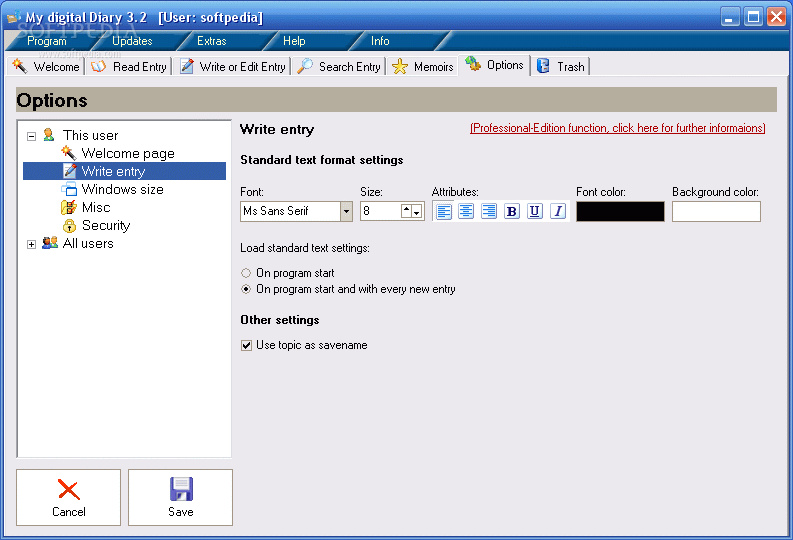Image resolution: width=793 pixels, height=540 pixels.
Task: Open the Updates menu
Action: pos(132,41)
